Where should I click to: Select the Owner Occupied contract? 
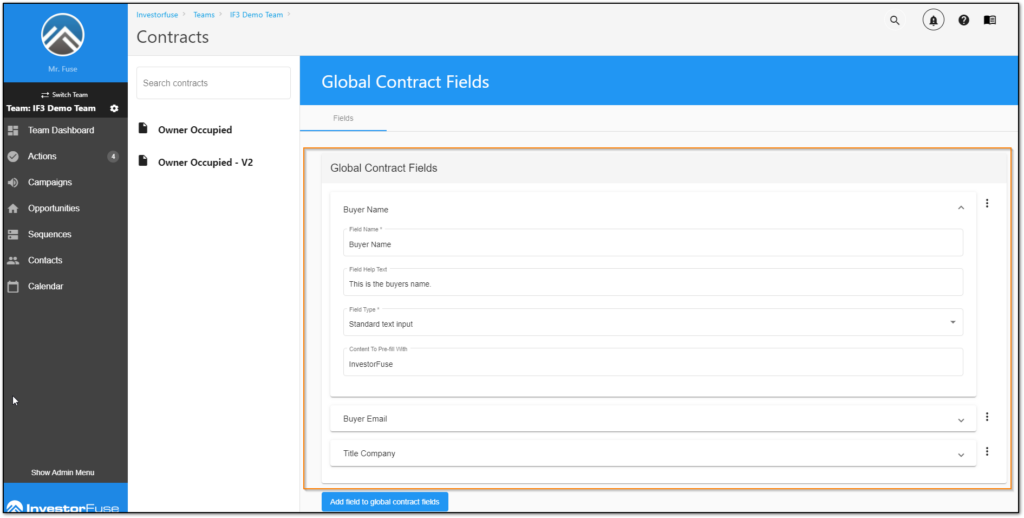[x=195, y=130]
